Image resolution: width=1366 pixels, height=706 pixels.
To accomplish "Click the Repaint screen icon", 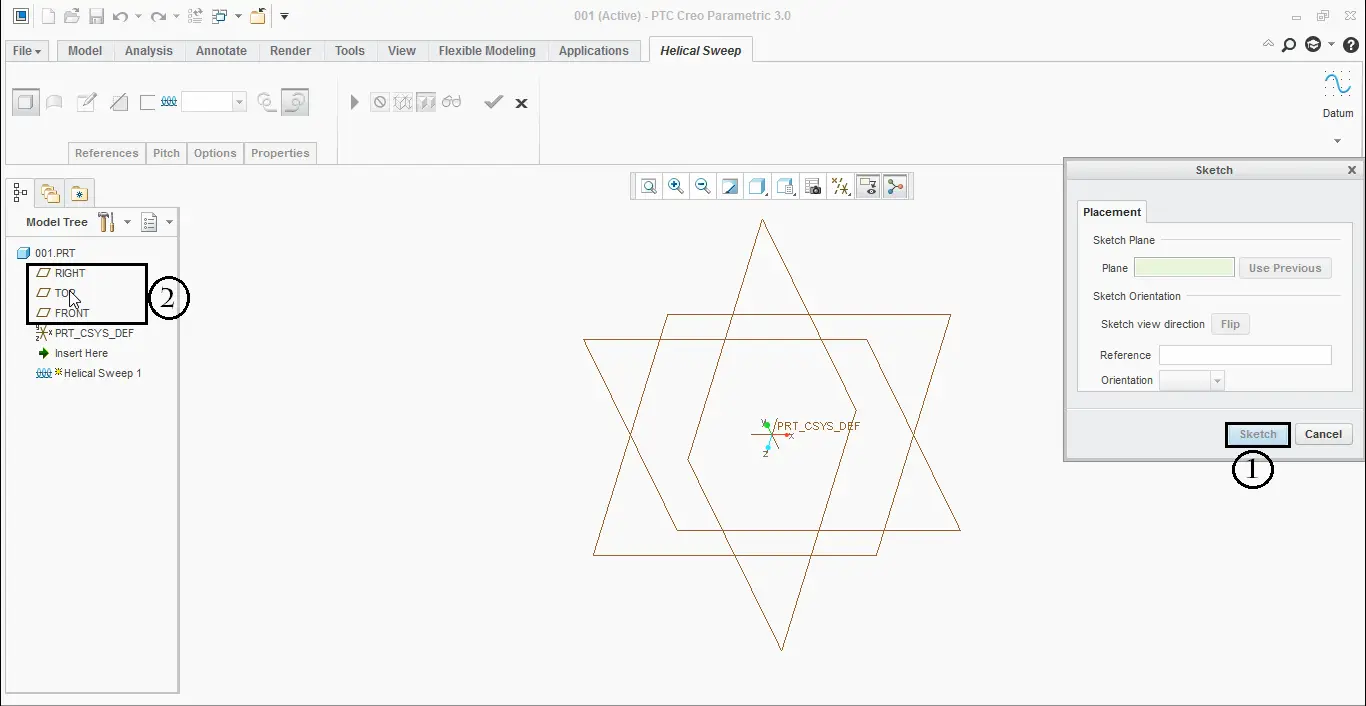I will (730, 186).
